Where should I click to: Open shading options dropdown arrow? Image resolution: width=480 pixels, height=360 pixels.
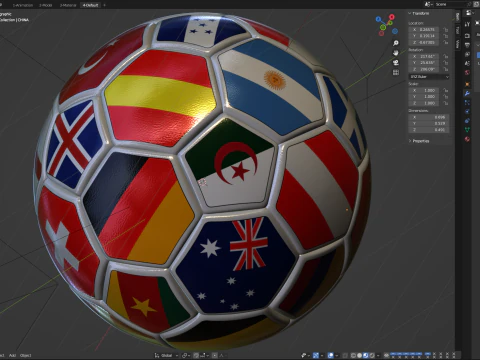pyautogui.click(x=378, y=355)
